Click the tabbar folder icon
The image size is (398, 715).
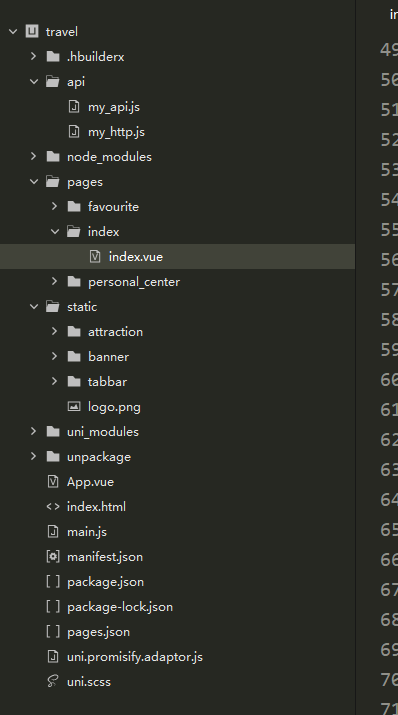(x=74, y=382)
